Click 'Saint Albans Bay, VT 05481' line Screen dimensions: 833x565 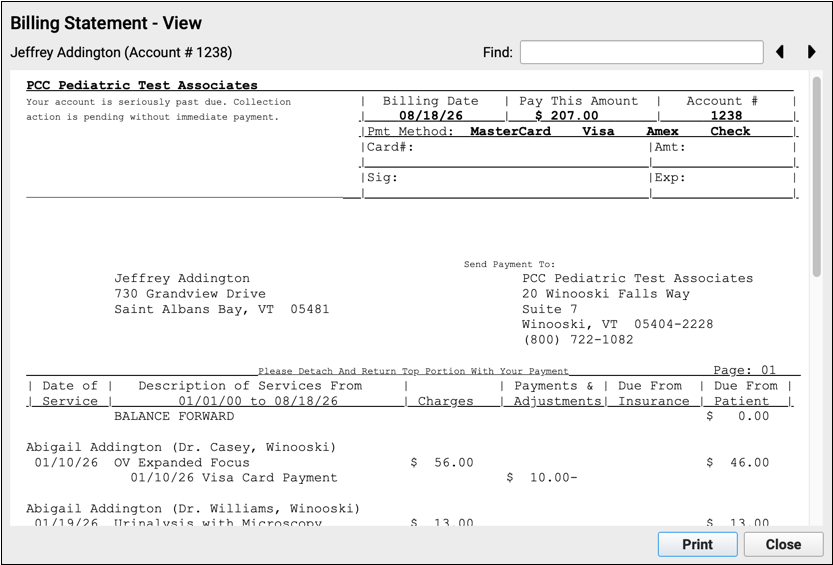(222, 309)
